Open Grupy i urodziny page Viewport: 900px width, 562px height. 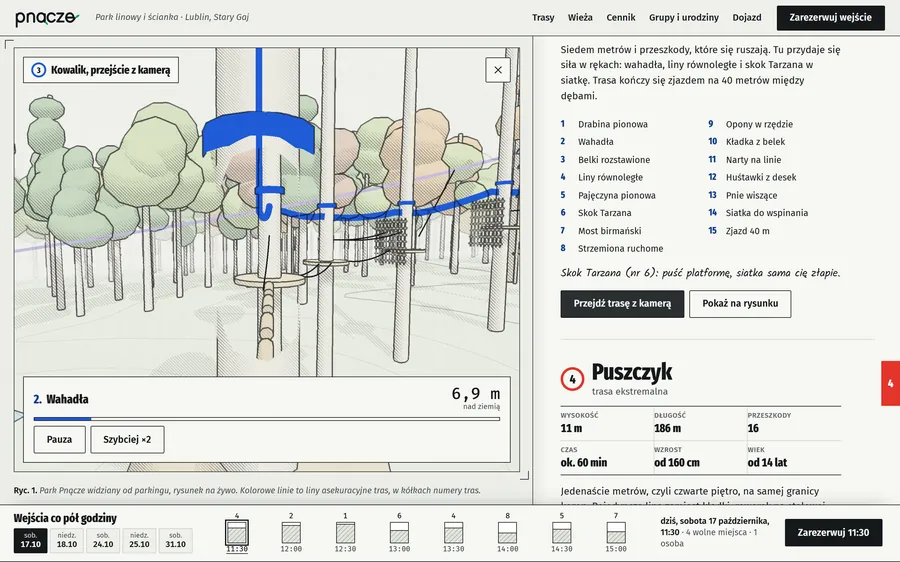point(684,17)
